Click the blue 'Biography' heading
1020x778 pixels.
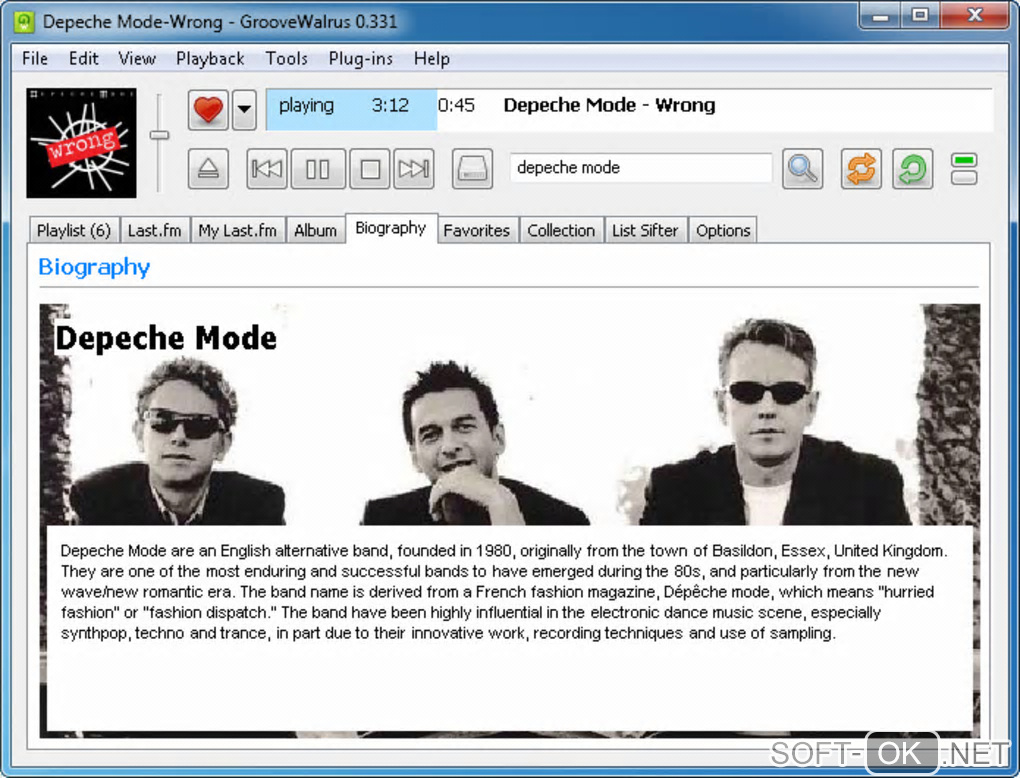94,267
